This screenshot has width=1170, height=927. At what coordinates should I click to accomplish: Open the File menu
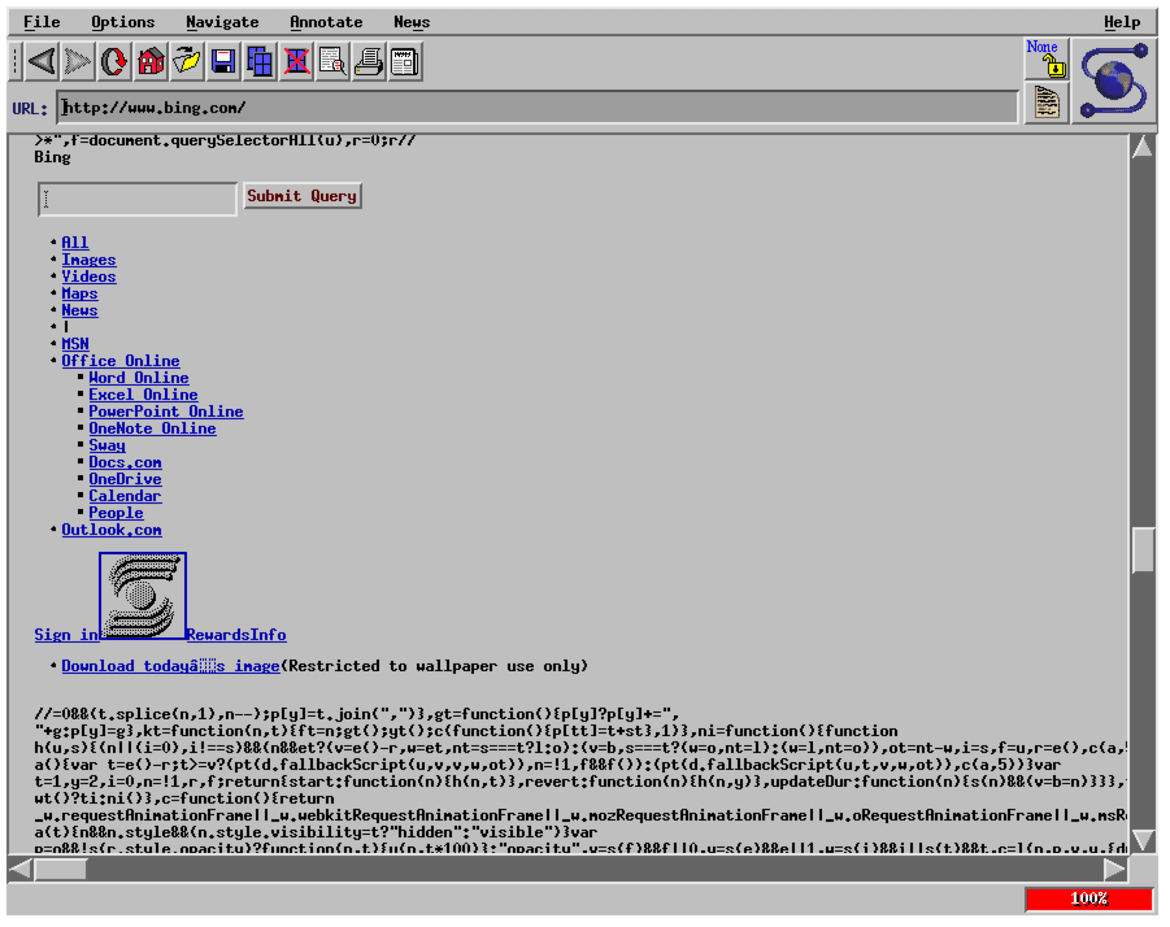tap(42, 22)
